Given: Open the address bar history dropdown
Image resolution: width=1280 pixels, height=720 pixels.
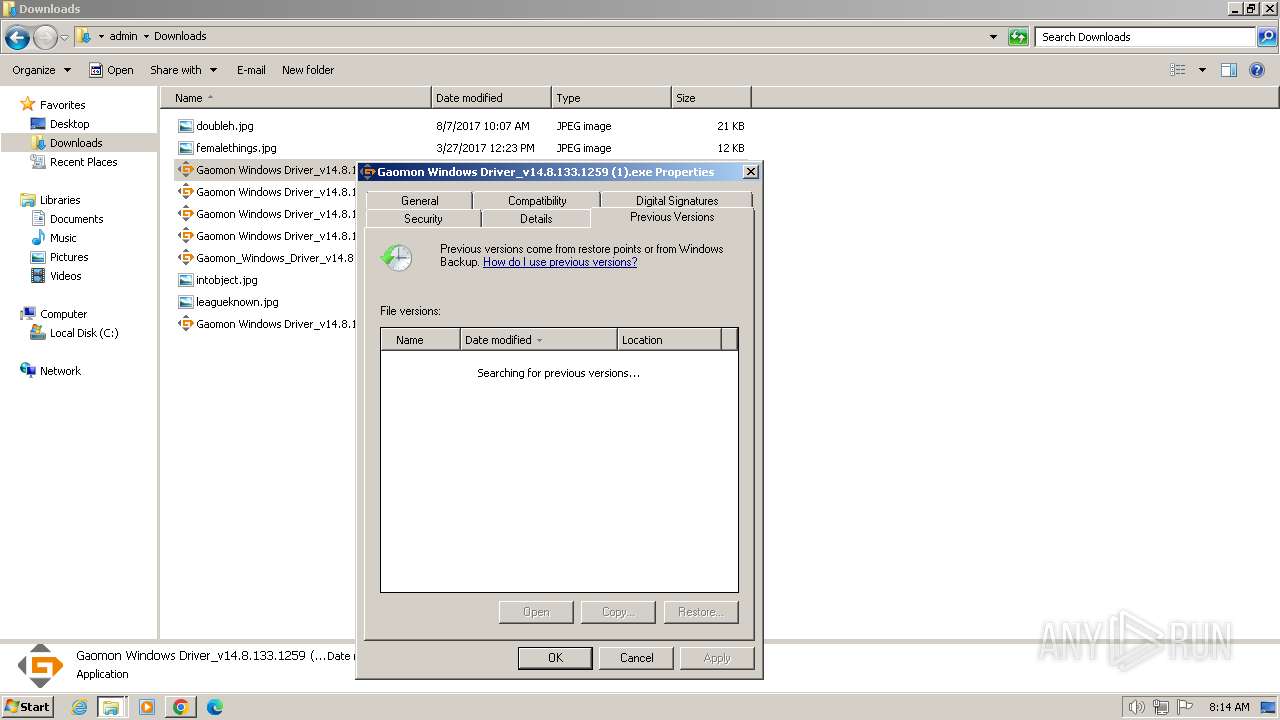Looking at the screenshot, I should tap(993, 37).
